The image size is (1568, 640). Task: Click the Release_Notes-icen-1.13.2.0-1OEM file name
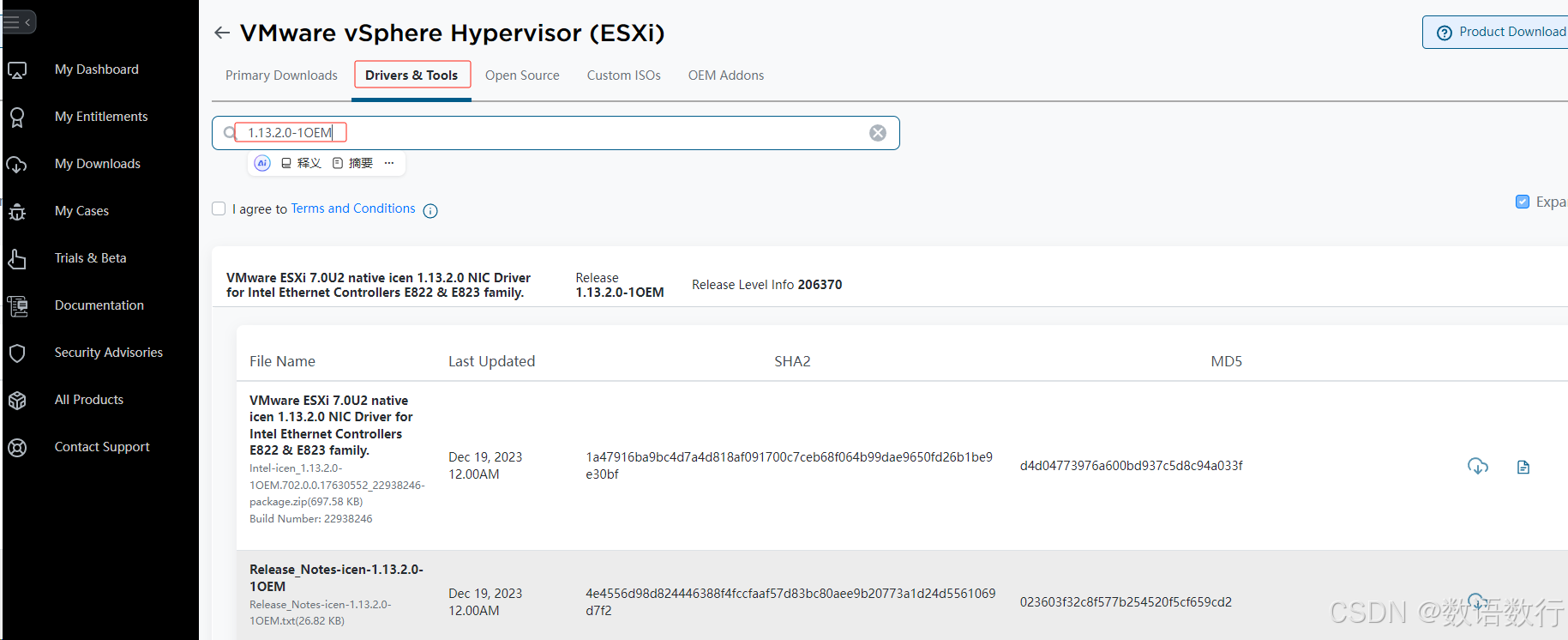[x=336, y=577]
